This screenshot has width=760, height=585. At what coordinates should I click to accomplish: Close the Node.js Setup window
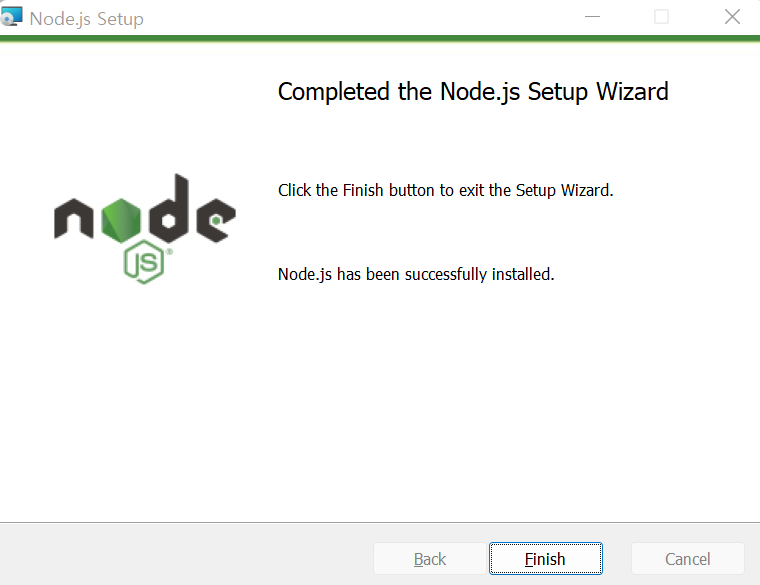pyautogui.click(x=732, y=17)
